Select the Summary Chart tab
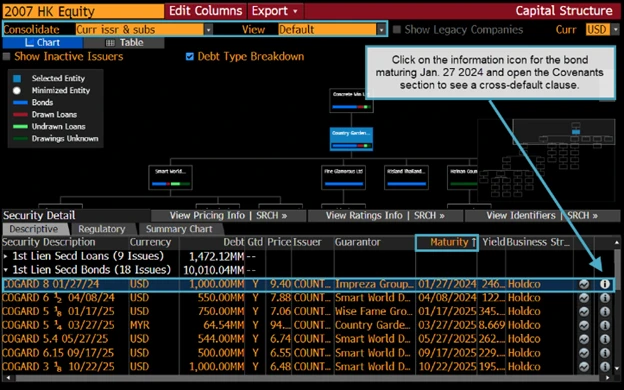This screenshot has width=624, height=390. [x=179, y=229]
